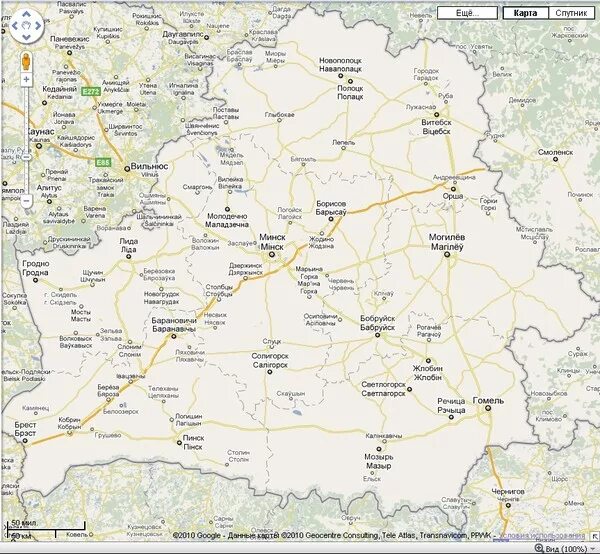Click the map scale bar
This screenshot has height=554, width=600.
pyautogui.click(x=45, y=530)
